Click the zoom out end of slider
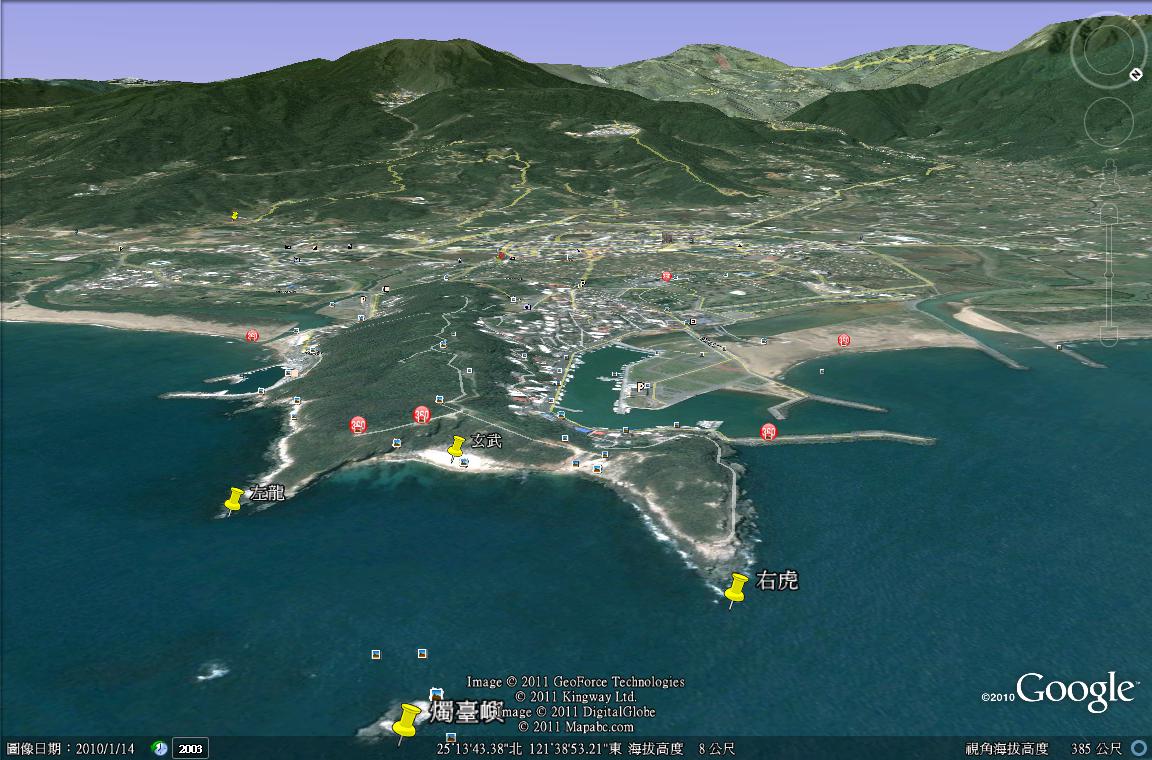Viewport: 1152px width, 760px height. (1108, 338)
